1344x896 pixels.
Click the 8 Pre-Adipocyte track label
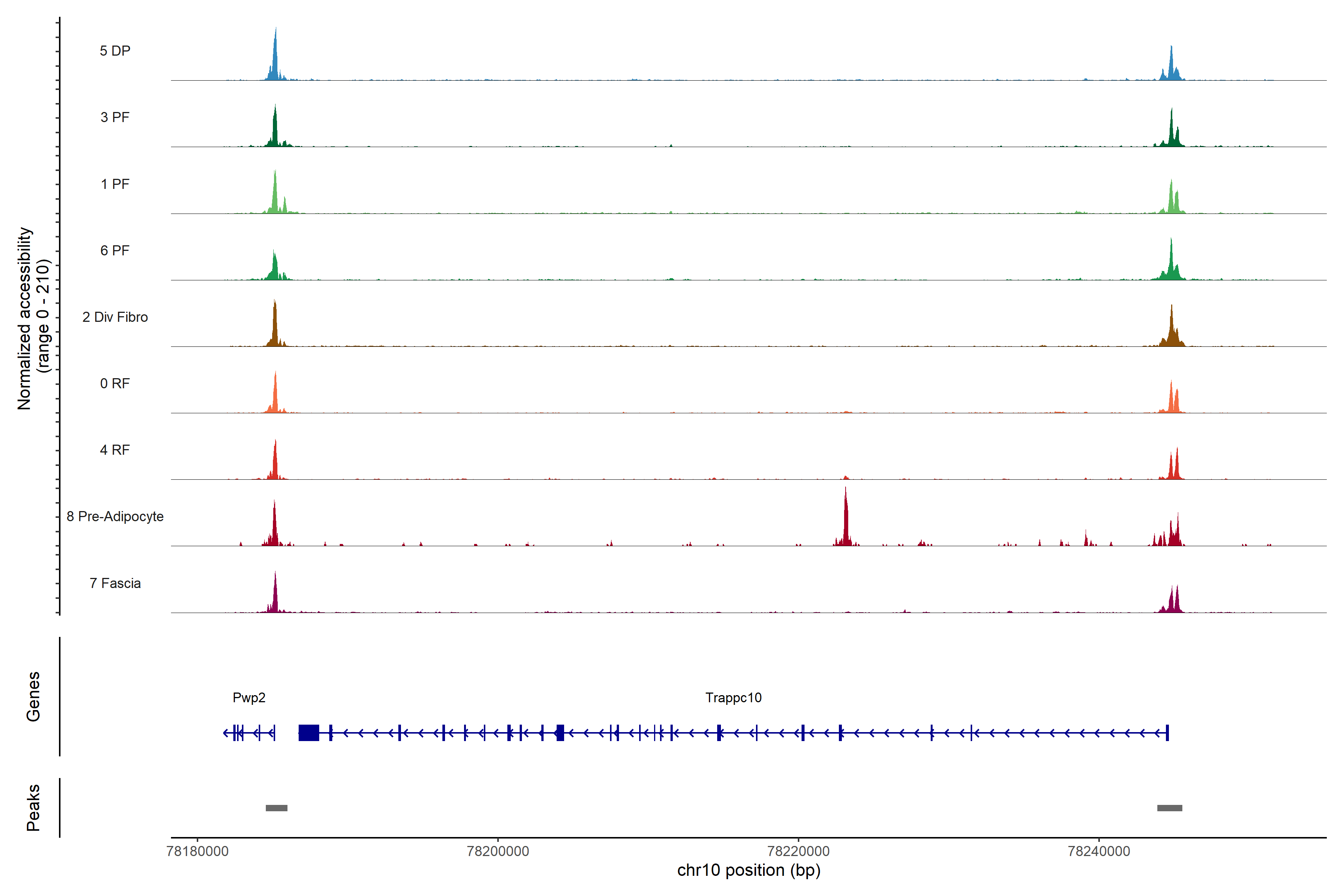pyautogui.click(x=115, y=517)
